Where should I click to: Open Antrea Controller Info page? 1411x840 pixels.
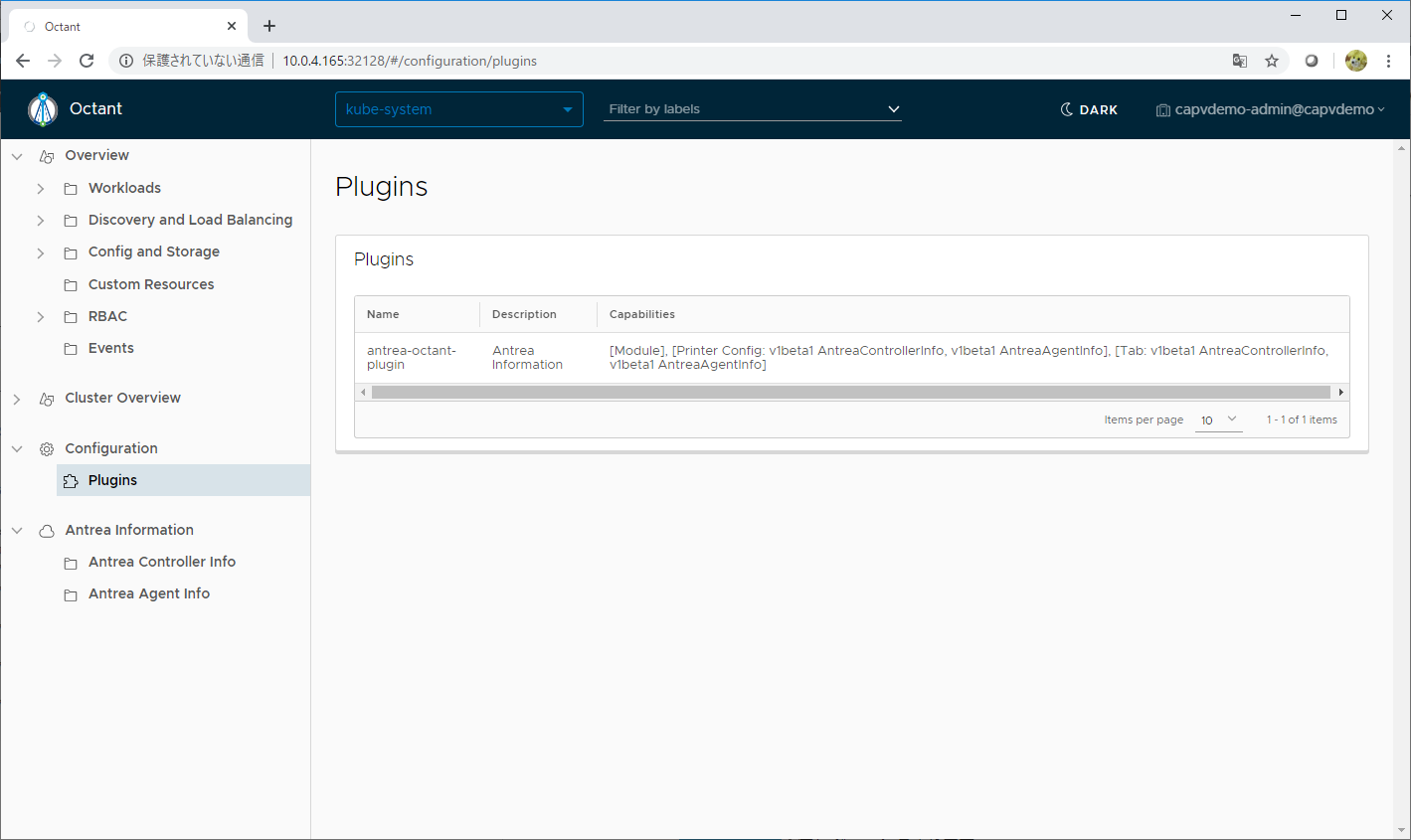coord(162,562)
